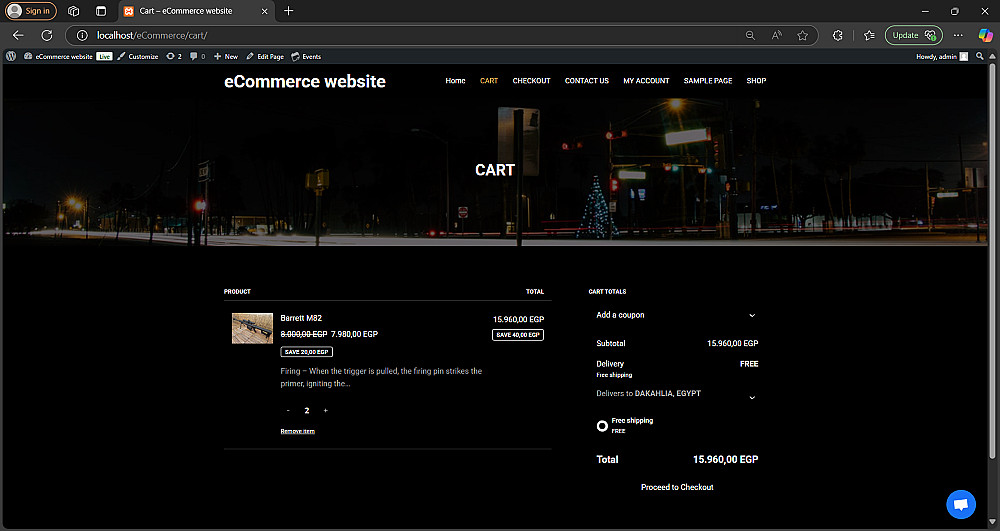Open the + New admin bar dropdown
This screenshot has height=531, width=1000.
[226, 57]
